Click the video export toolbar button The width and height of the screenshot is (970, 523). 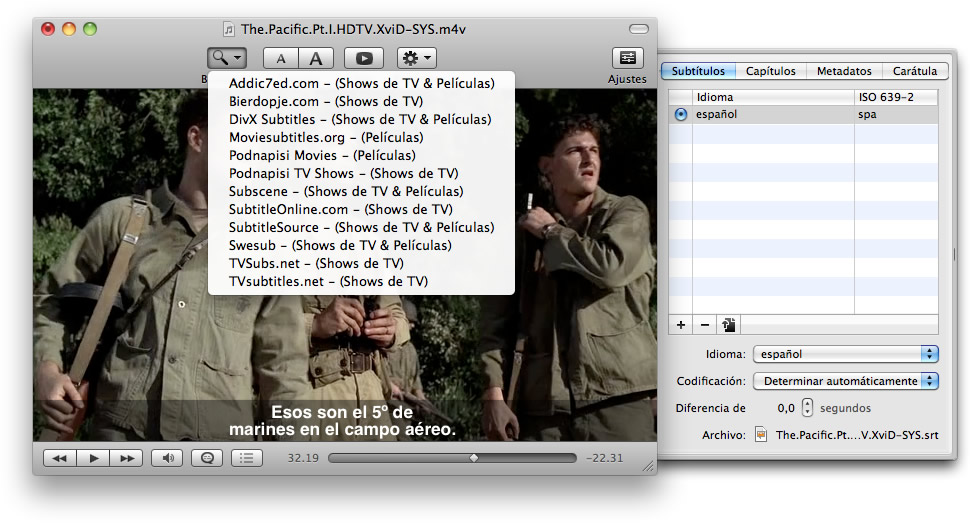pos(364,58)
